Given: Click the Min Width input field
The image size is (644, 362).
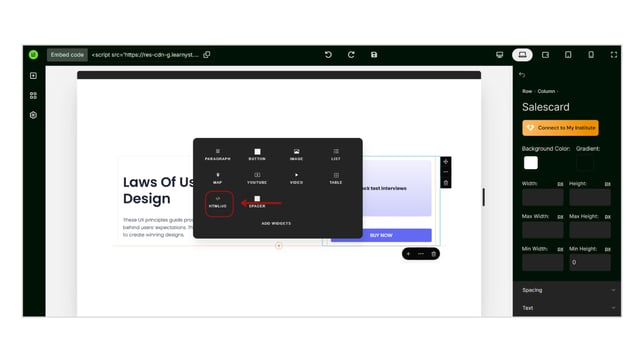Looking at the screenshot, I should (x=543, y=263).
